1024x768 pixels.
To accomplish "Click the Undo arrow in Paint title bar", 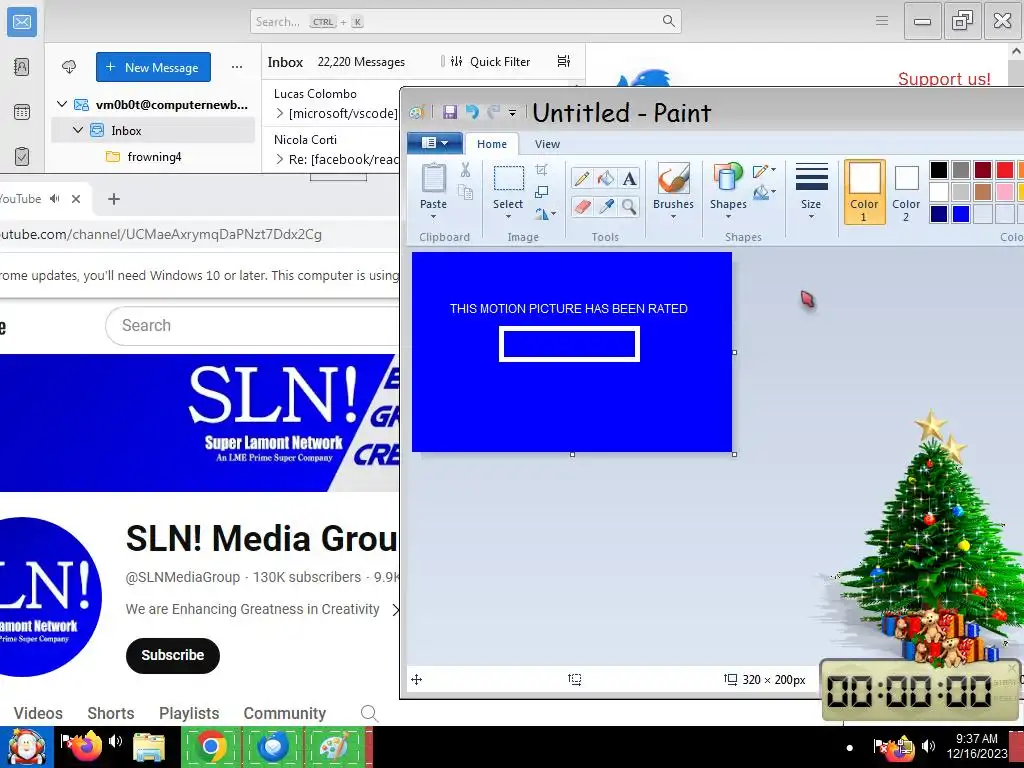I will [x=472, y=112].
